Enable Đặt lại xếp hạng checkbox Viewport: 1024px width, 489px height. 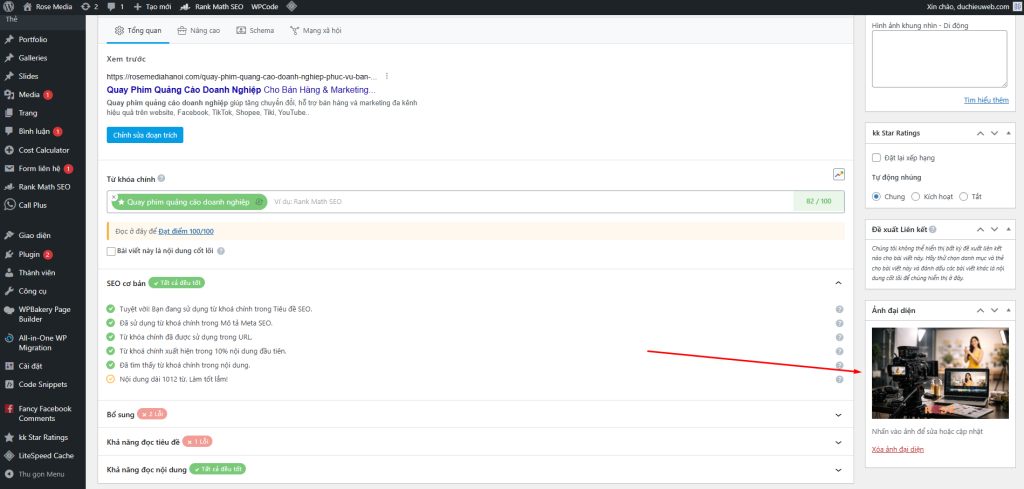click(x=877, y=158)
